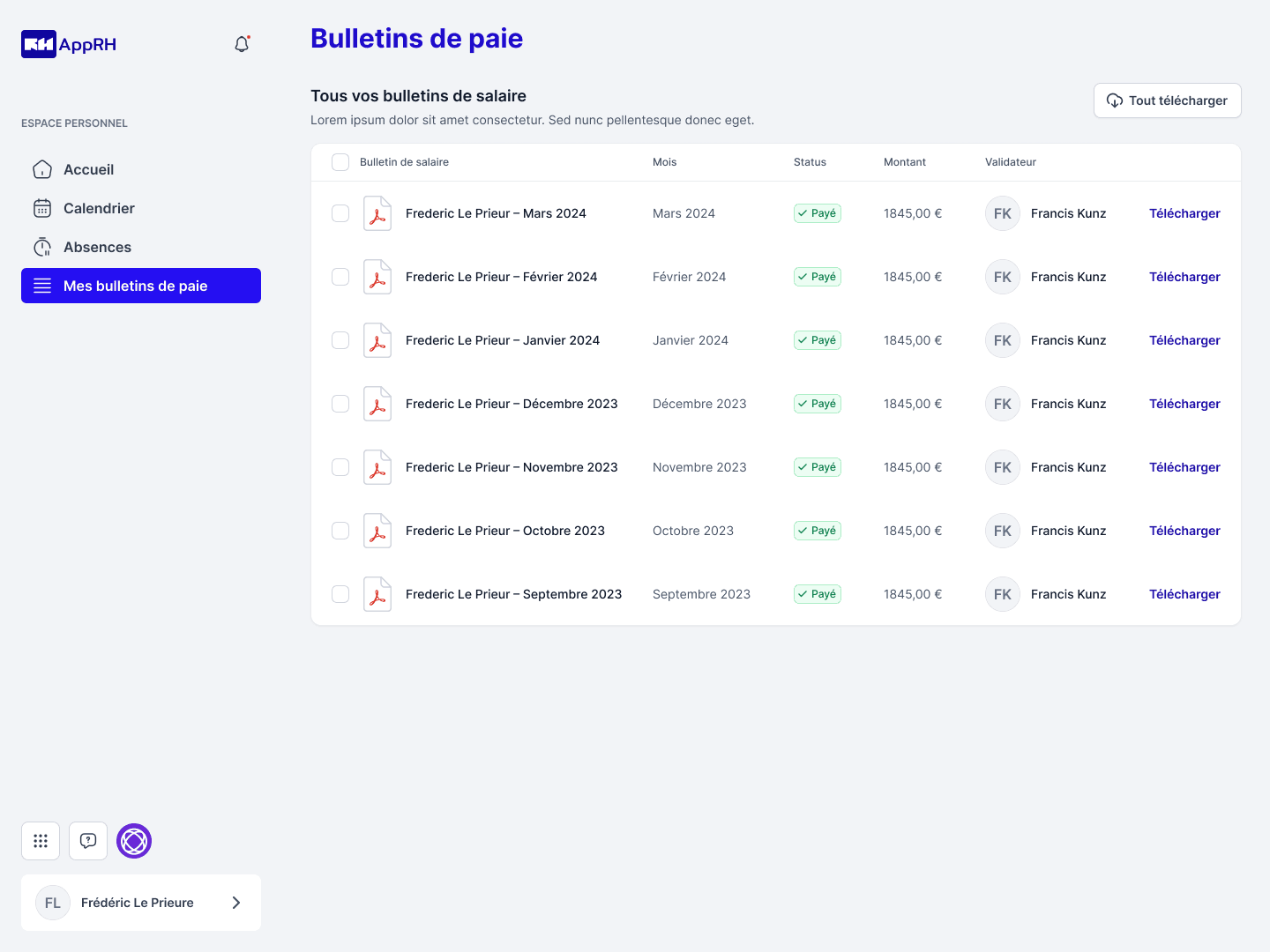Open the Absences page
The width and height of the screenshot is (1270, 952).
97,247
